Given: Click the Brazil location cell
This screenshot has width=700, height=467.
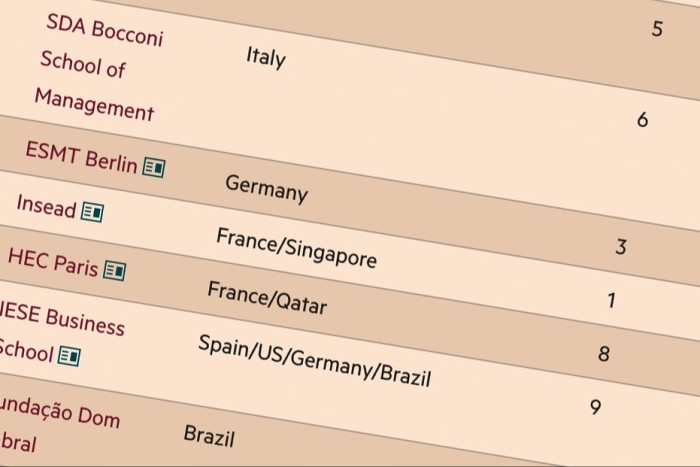Looking at the screenshot, I should pos(209,436).
